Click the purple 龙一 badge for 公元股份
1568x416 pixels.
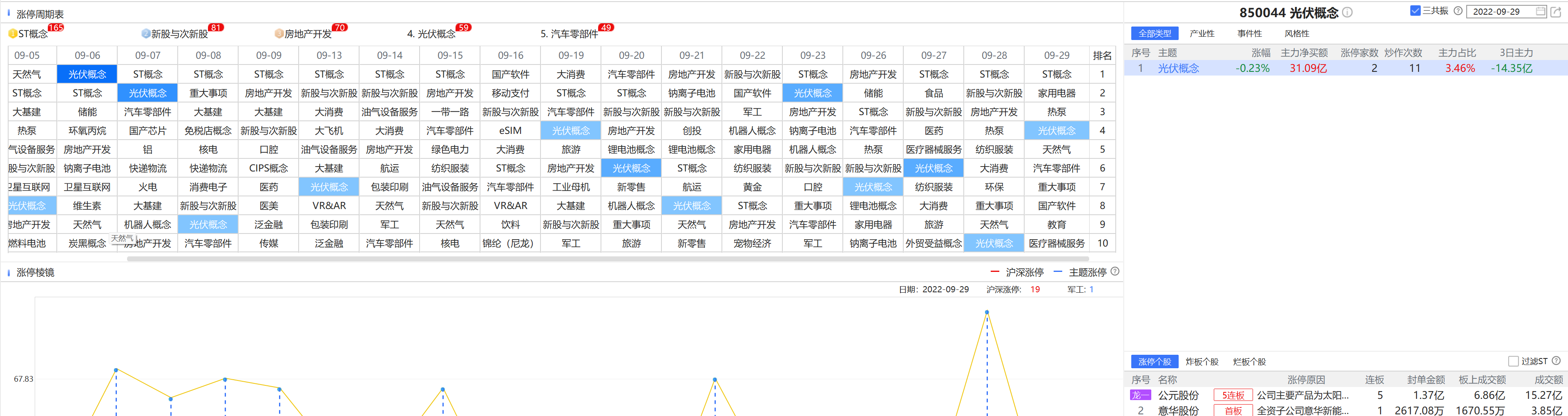(1140, 395)
